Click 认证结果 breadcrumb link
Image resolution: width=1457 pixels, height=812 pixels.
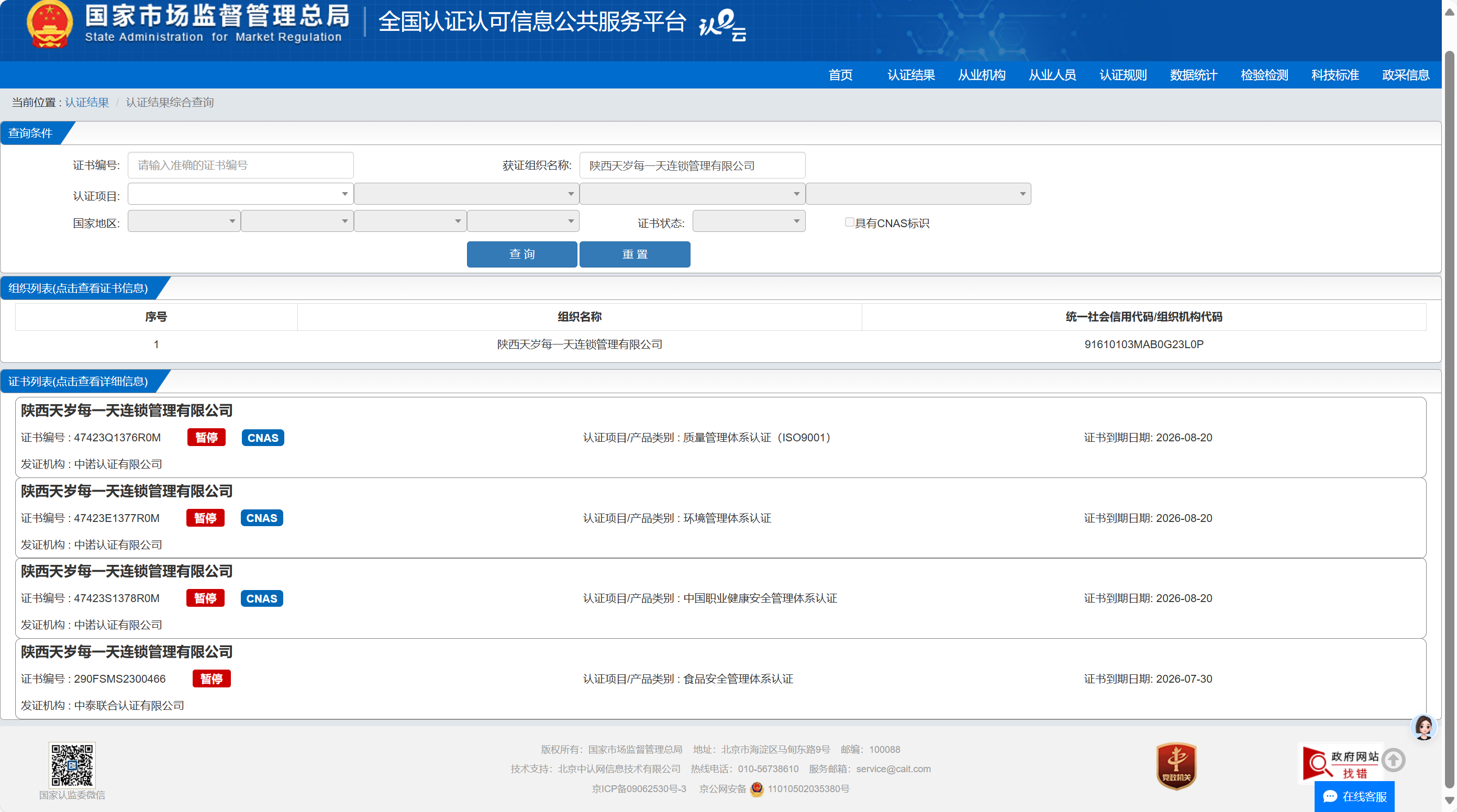(87, 102)
